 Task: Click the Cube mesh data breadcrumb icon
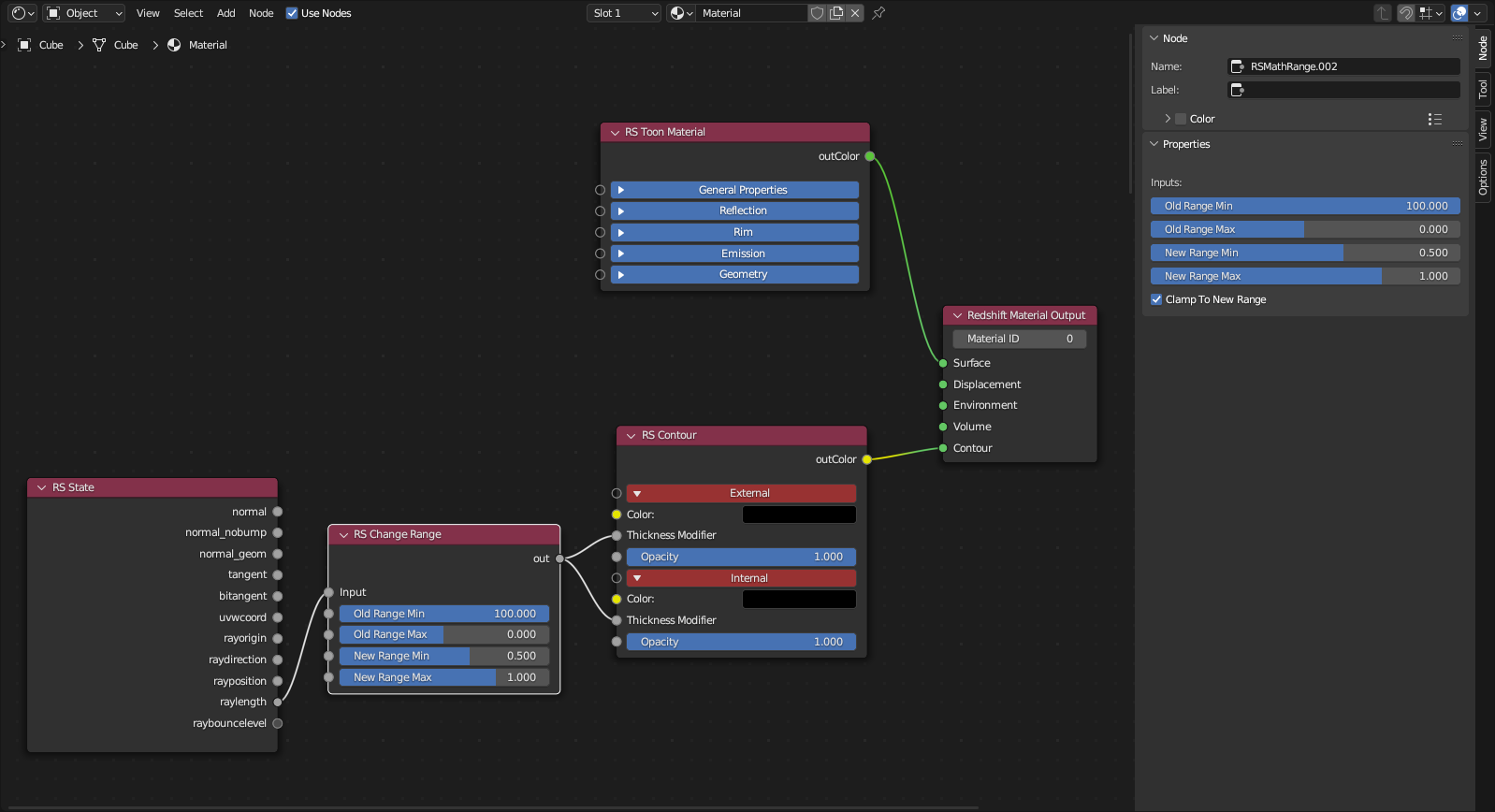[x=99, y=45]
